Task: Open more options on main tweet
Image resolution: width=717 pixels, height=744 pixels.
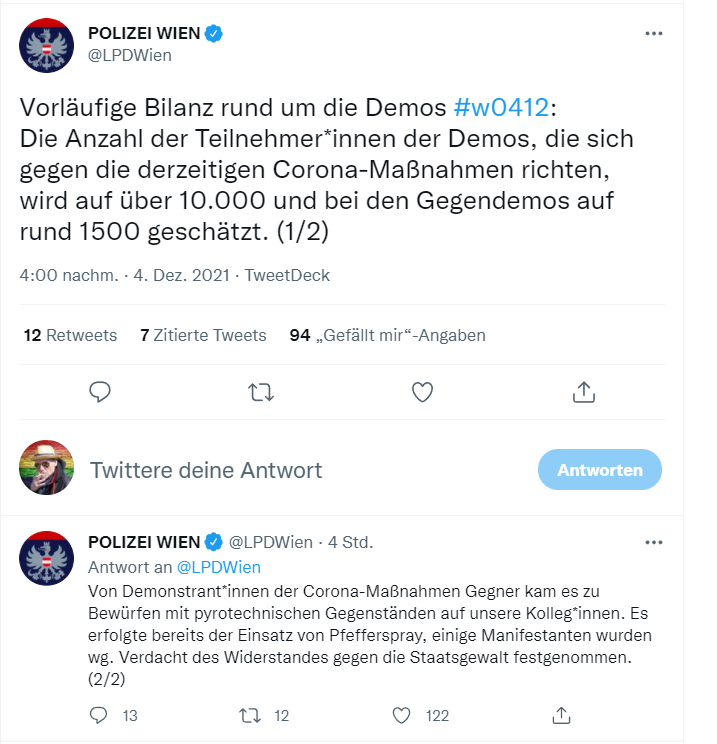Action: point(653,33)
